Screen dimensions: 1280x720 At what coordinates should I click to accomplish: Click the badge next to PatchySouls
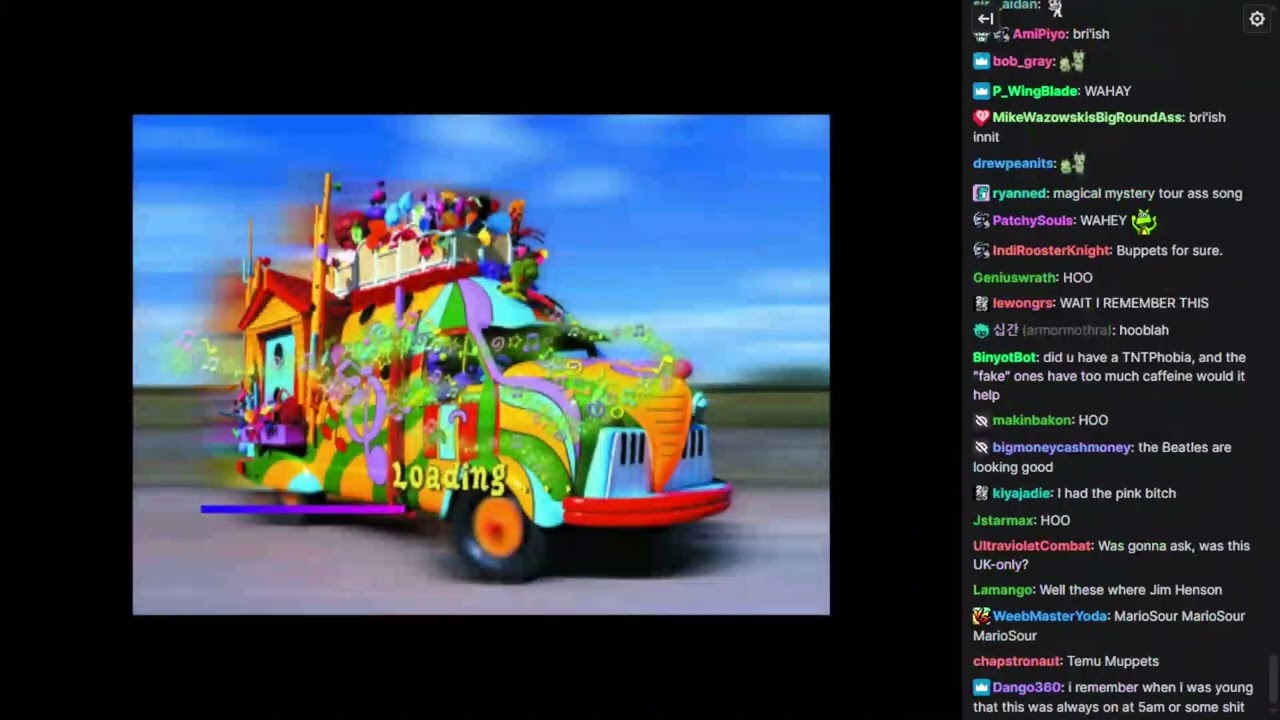click(x=981, y=220)
